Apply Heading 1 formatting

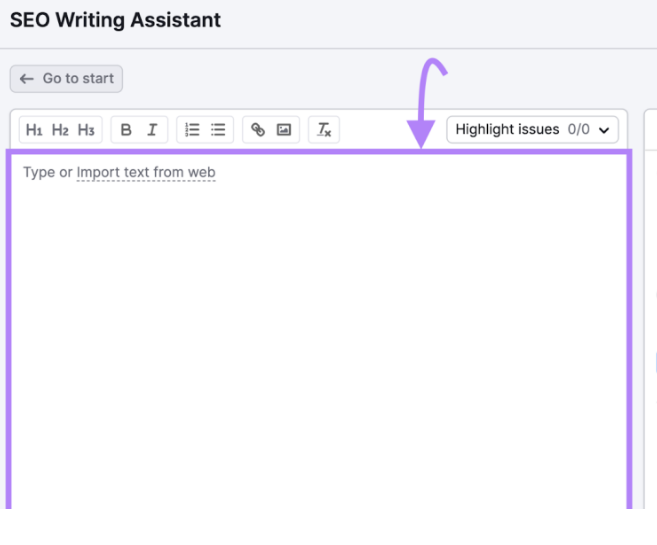pyautogui.click(x=34, y=130)
